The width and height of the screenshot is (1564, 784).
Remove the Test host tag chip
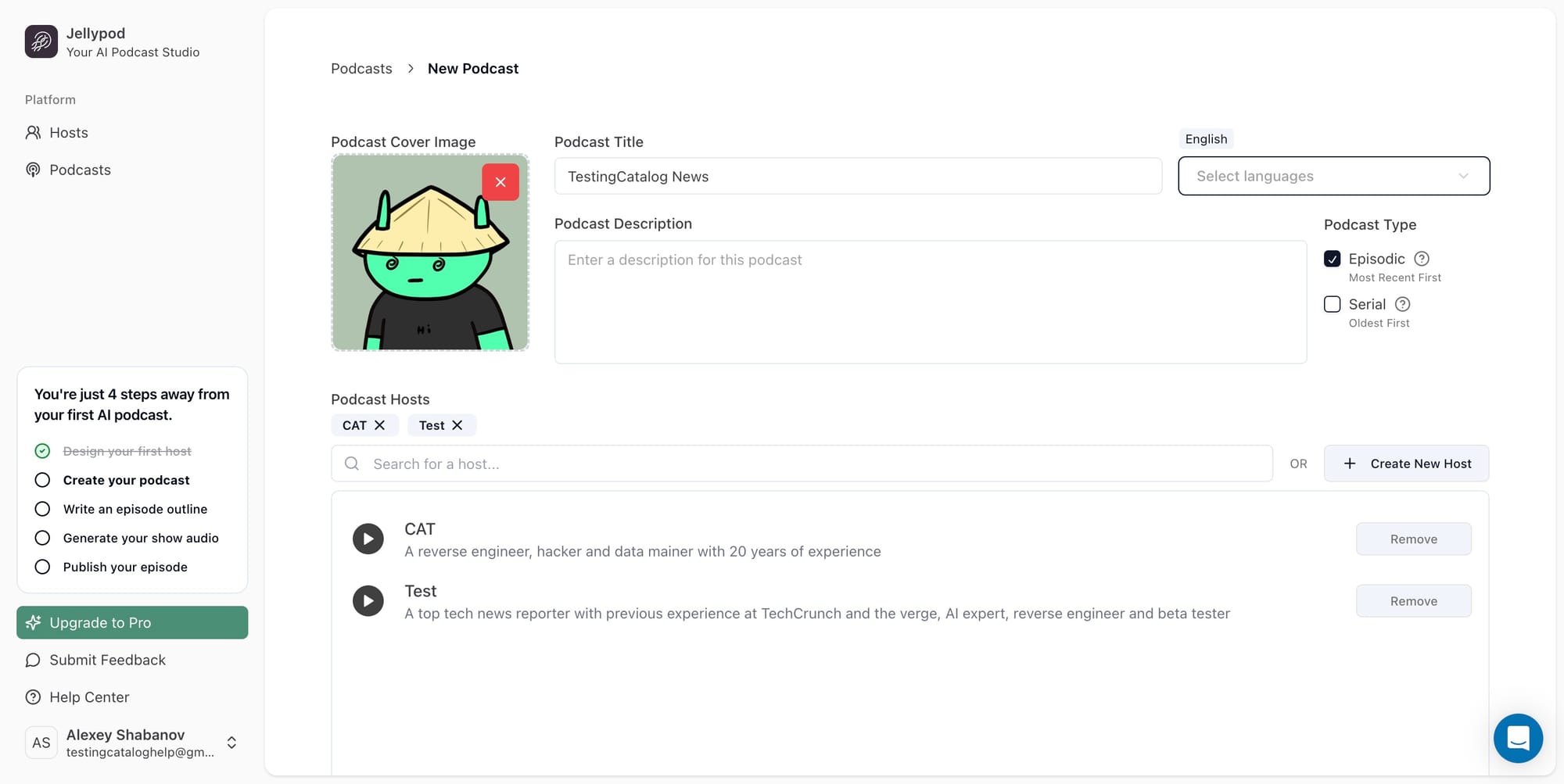(x=457, y=425)
